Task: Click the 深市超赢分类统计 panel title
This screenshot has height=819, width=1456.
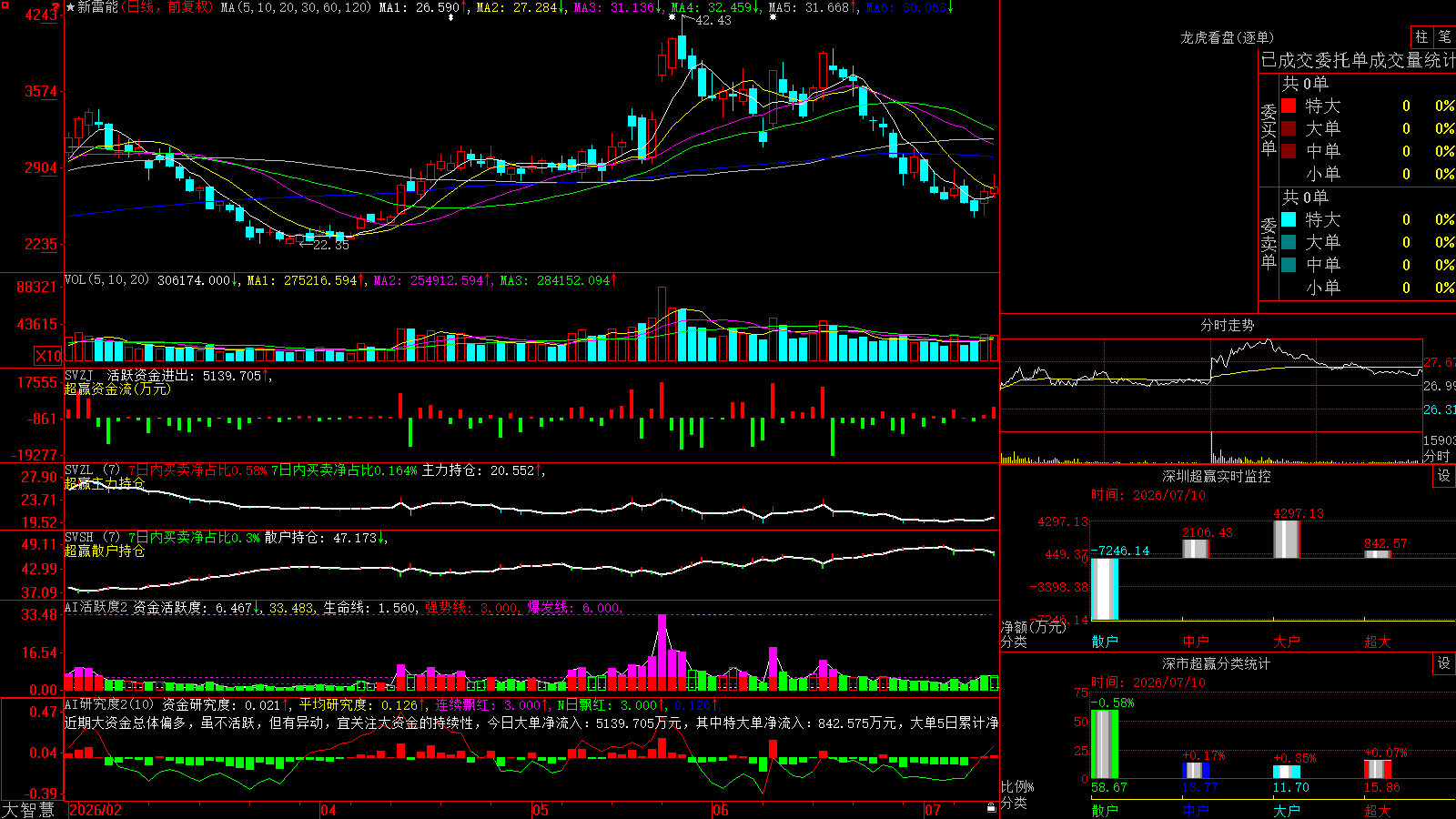Action: [1216, 663]
